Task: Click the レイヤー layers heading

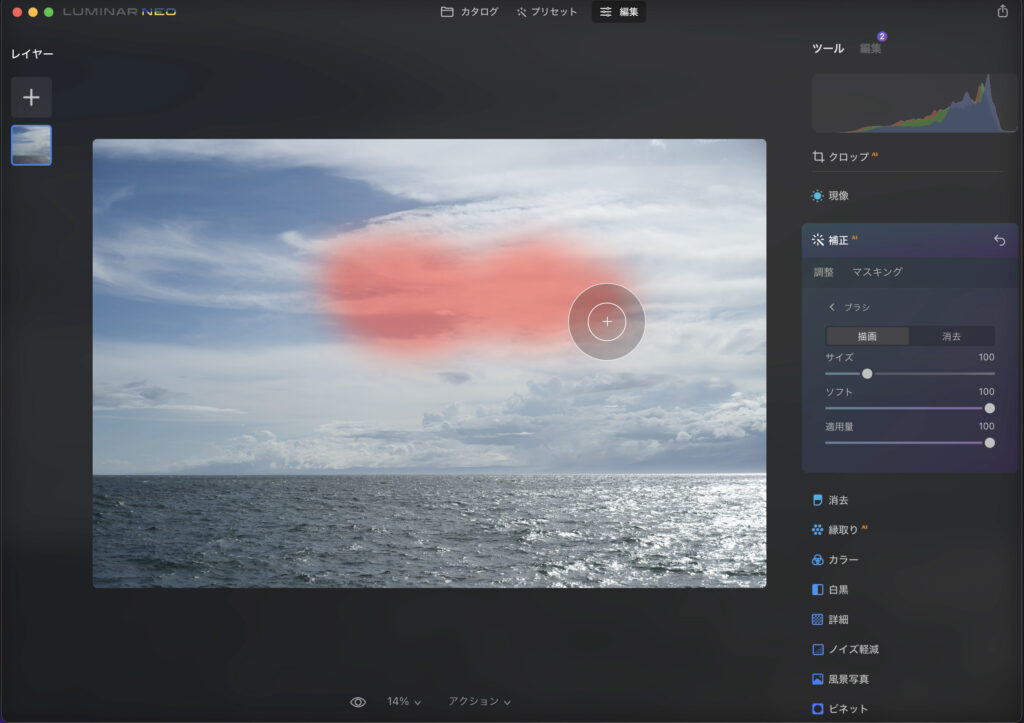Action: 32,54
